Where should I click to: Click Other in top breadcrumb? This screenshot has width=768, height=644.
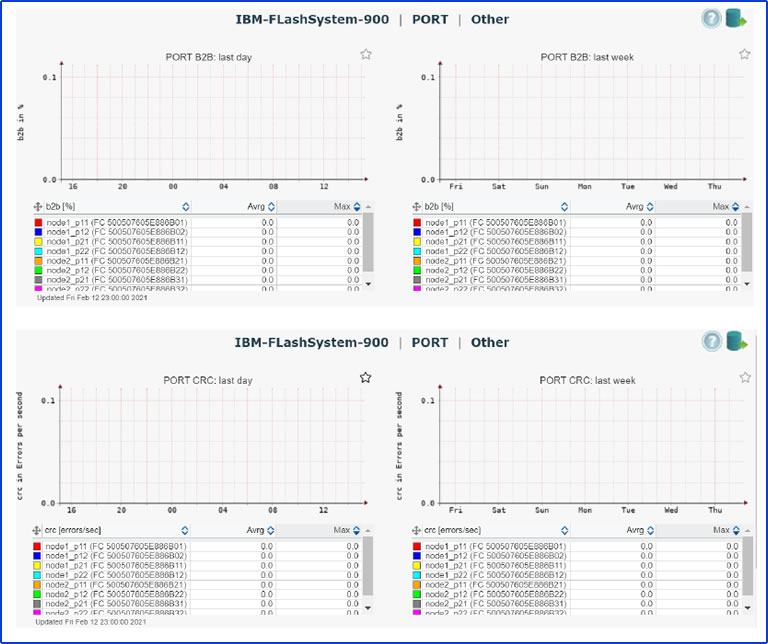point(490,20)
